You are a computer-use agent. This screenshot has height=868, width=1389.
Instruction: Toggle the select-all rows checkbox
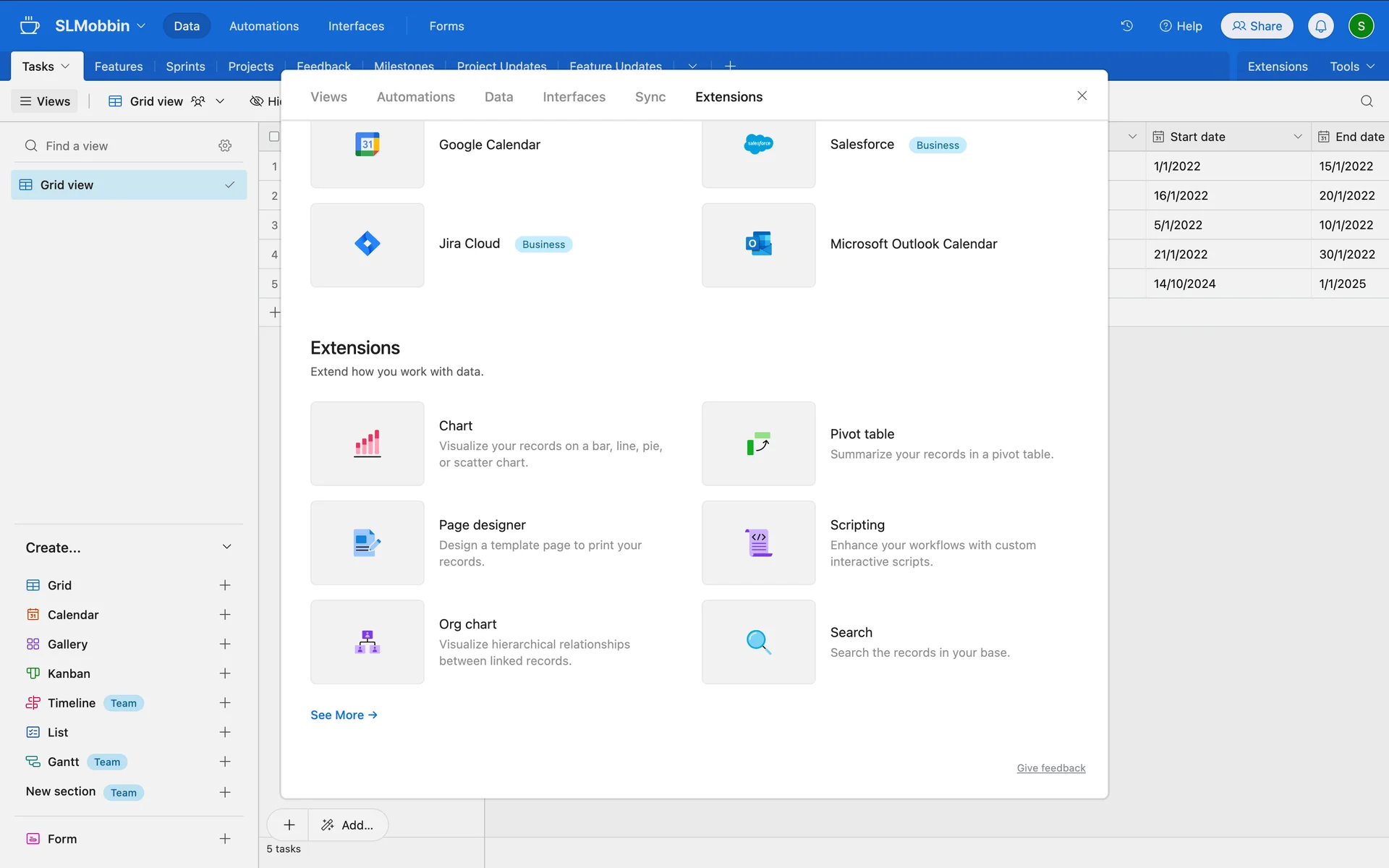[274, 137]
